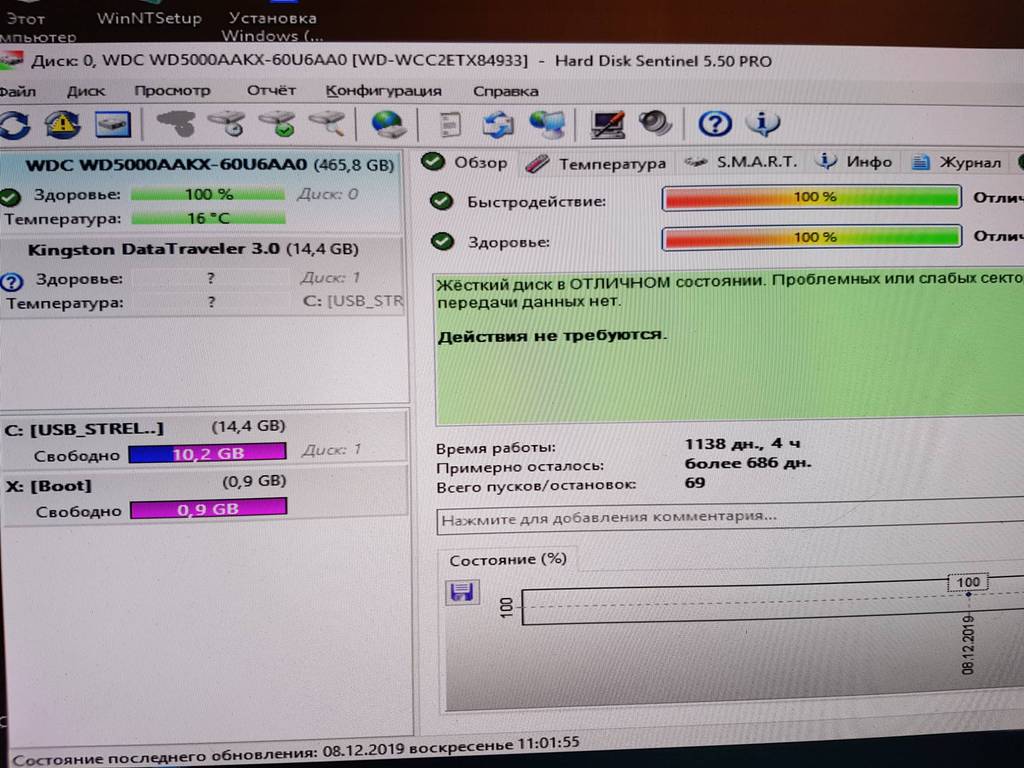This screenshot has width=1024, height=768.
Task: Click the info bubble about icon
Action: coord(763,123)
